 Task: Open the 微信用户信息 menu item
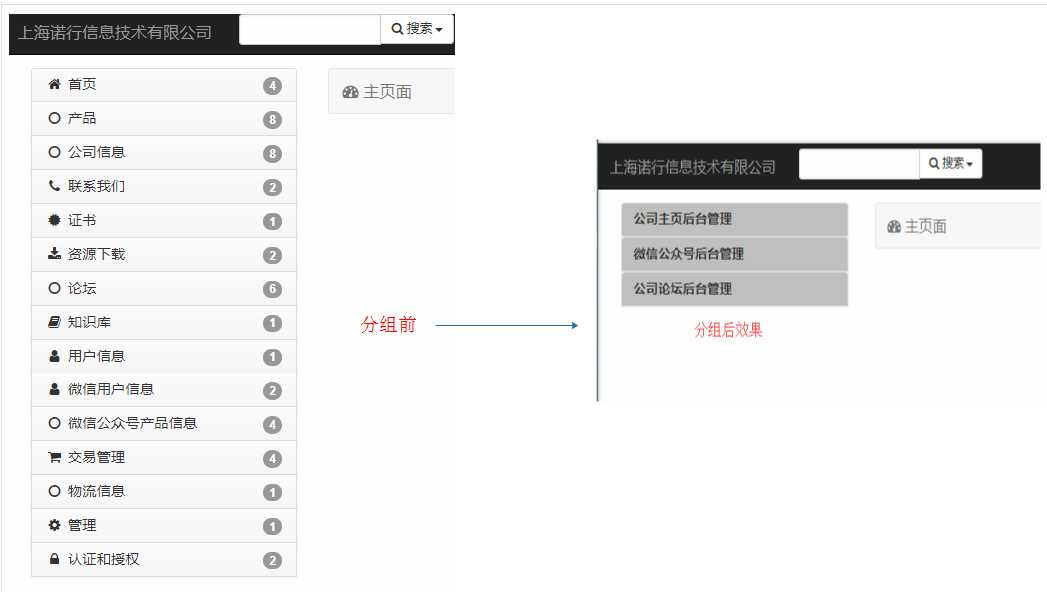pyautogui.click(x=164, y=390)
